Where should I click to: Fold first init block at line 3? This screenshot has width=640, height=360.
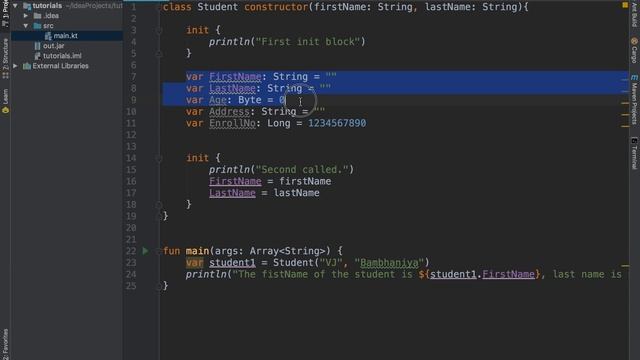159,30
